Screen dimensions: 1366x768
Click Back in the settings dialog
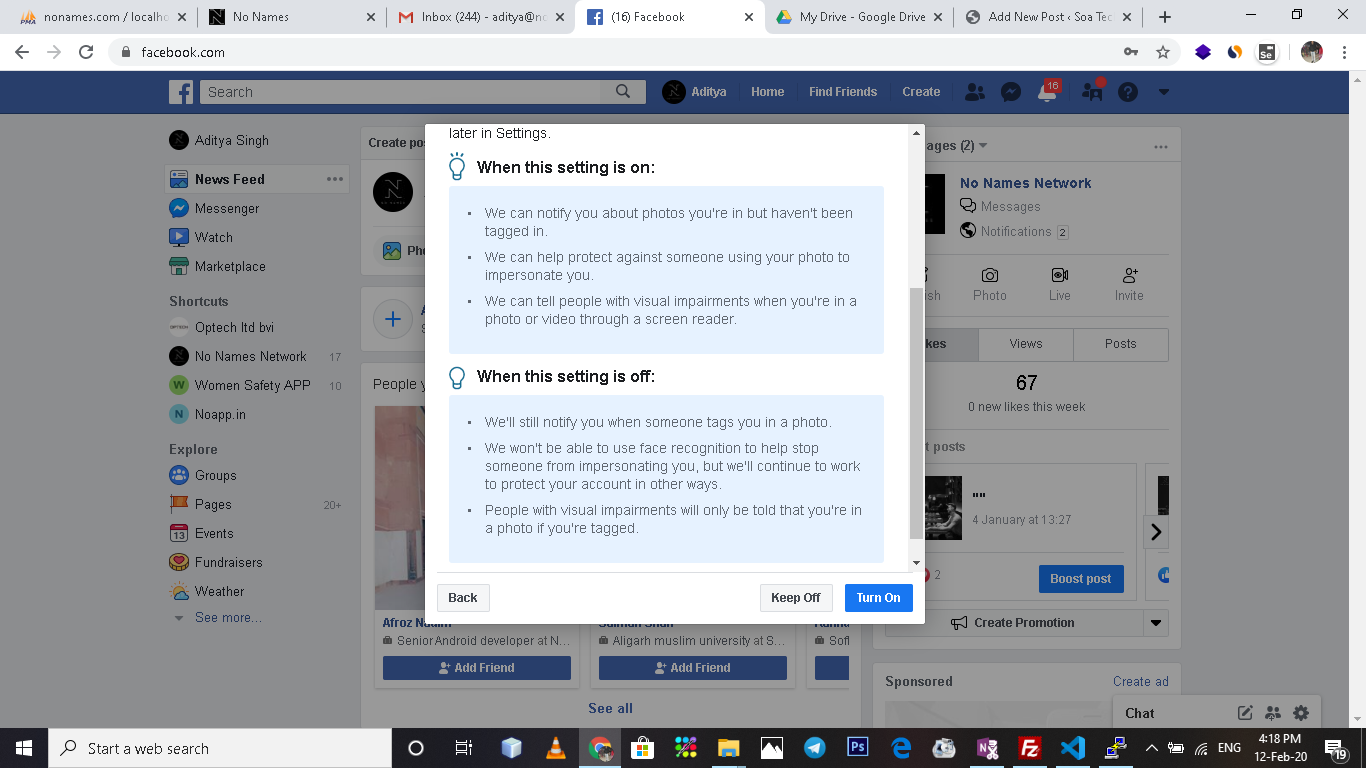462,597
